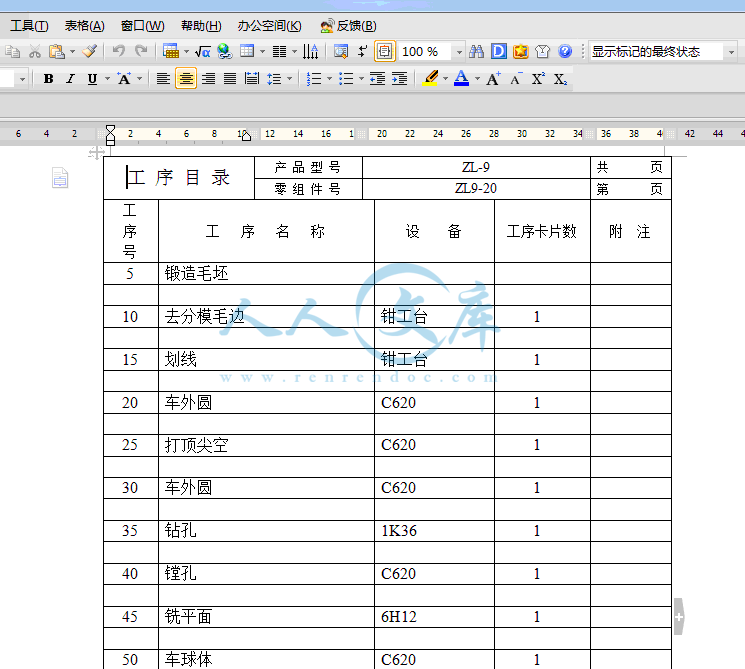Click the show paragraph marks icon
Viewport: 745px width, 669px height.
click(x=363, y=51)
